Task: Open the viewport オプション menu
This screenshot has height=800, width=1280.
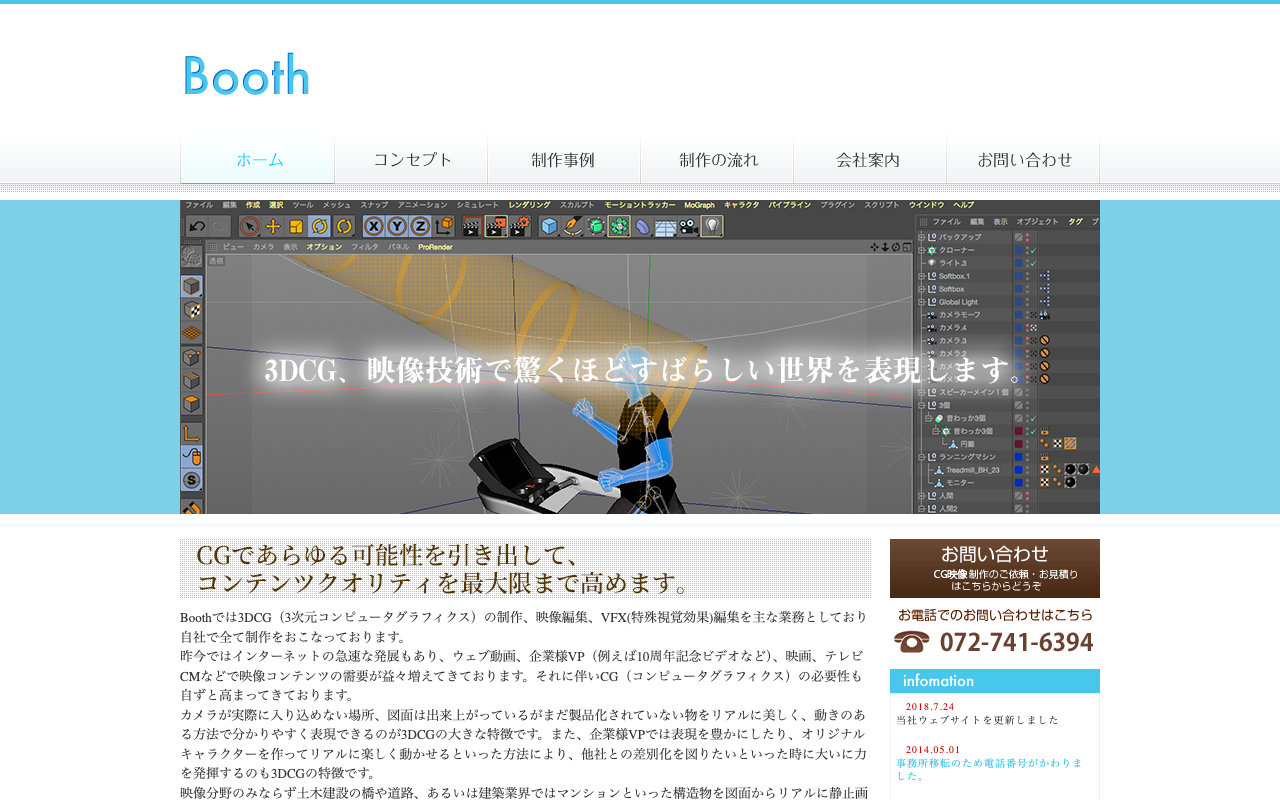Action: point(324,247)
